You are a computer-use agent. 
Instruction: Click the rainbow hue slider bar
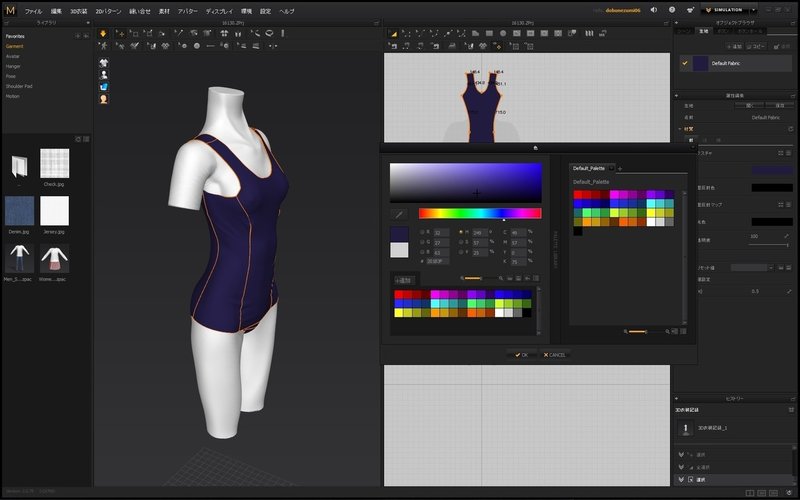[479, 213]
